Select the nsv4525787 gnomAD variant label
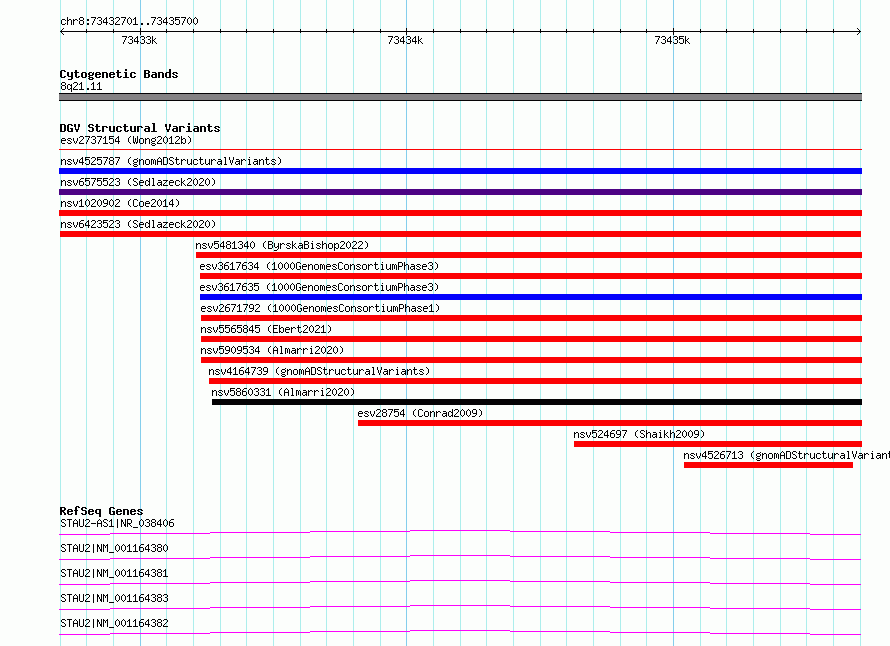Screen dimensions: 890x646 (171, 161)
